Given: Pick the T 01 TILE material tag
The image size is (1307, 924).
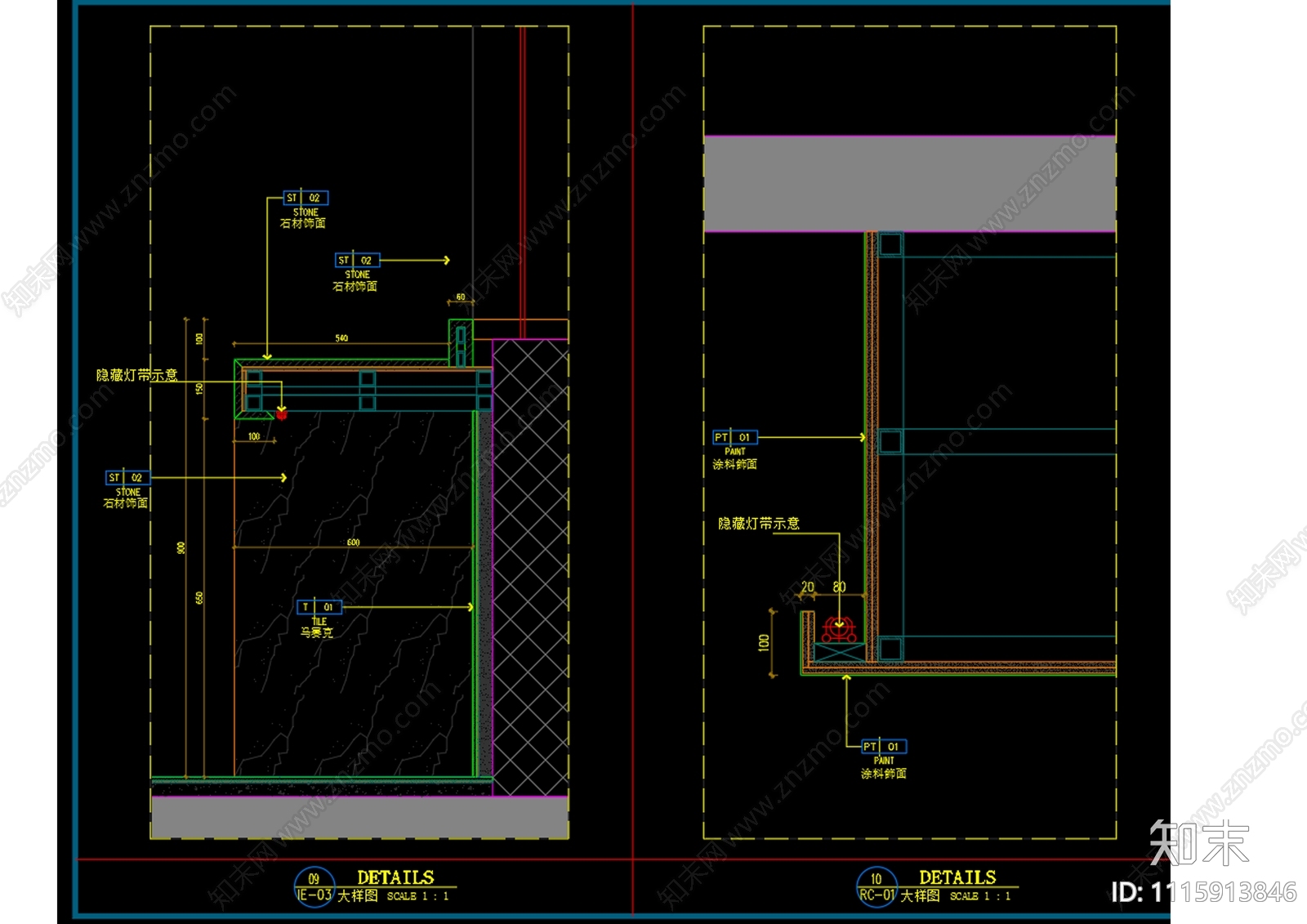Looking at the screenshot, I should 319,607.
